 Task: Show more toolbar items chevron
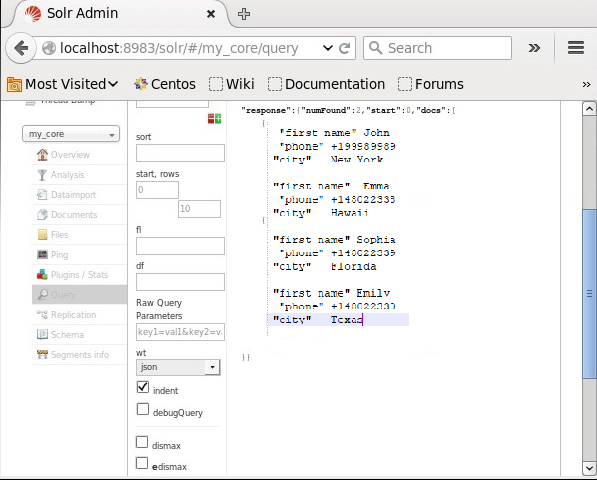(534, 48)
